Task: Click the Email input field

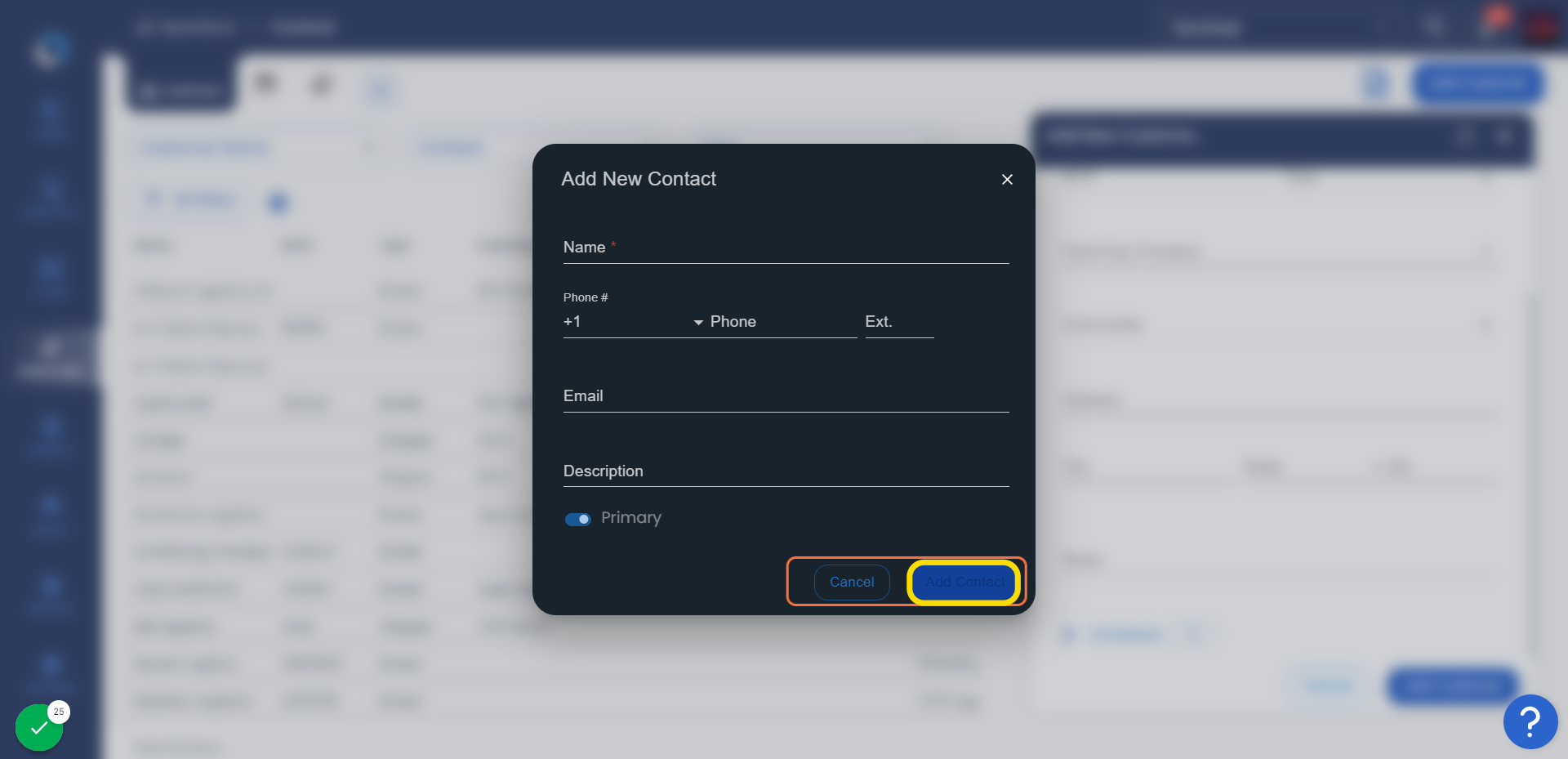Action: (786, 396)
